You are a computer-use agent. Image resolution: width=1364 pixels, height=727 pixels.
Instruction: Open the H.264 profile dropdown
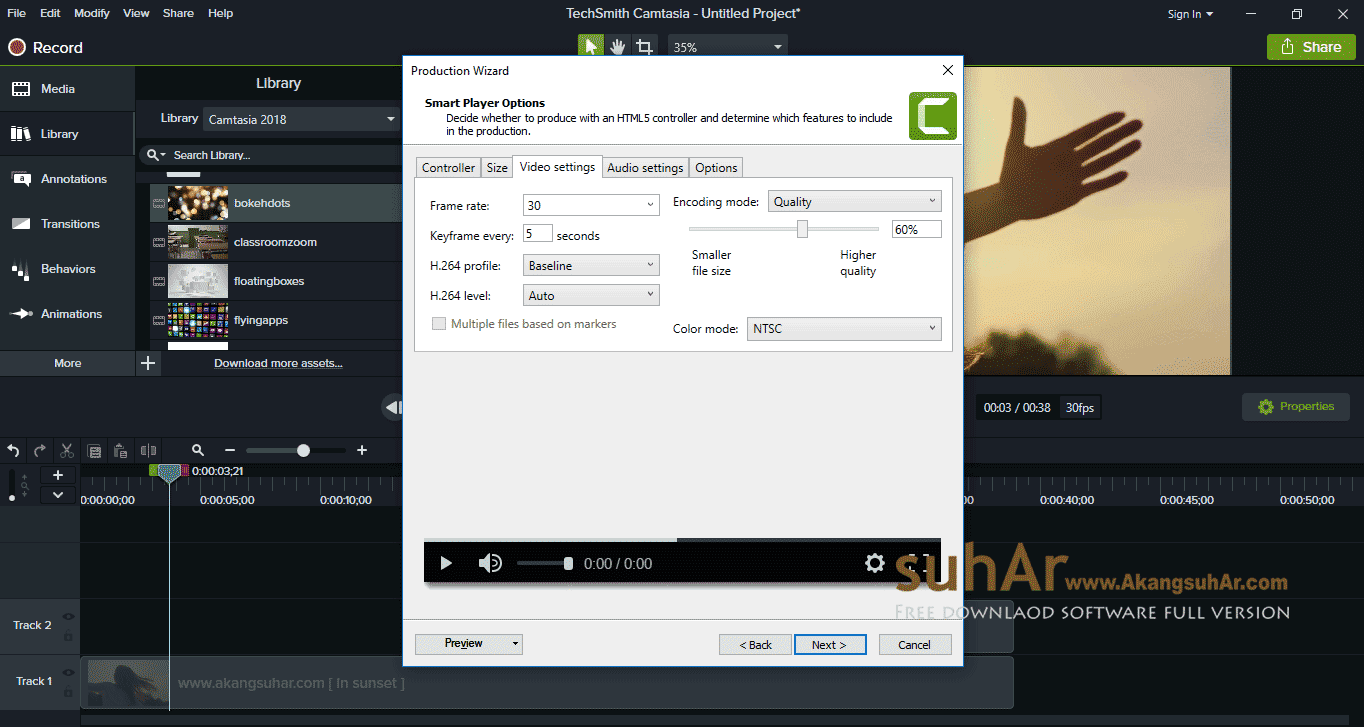tap(591, 265)
